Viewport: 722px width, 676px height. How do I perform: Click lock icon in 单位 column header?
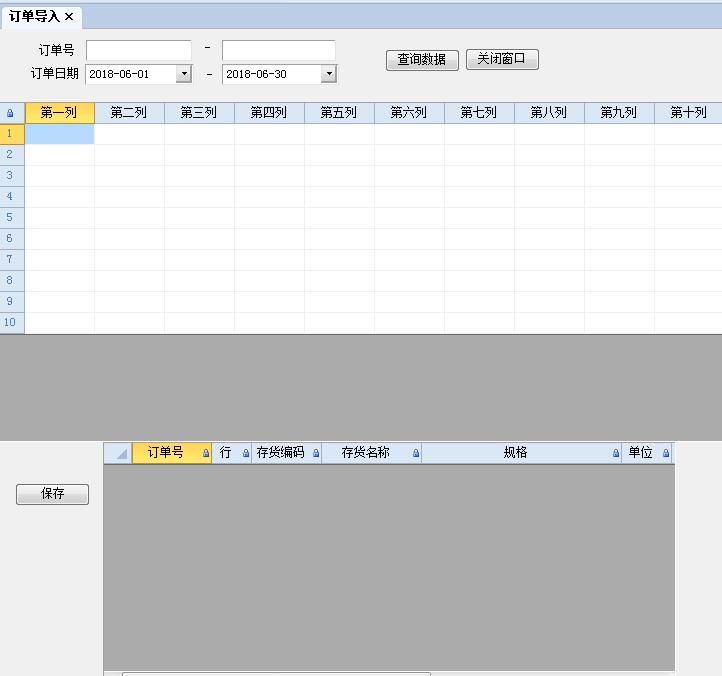click(x=666, y=453)
